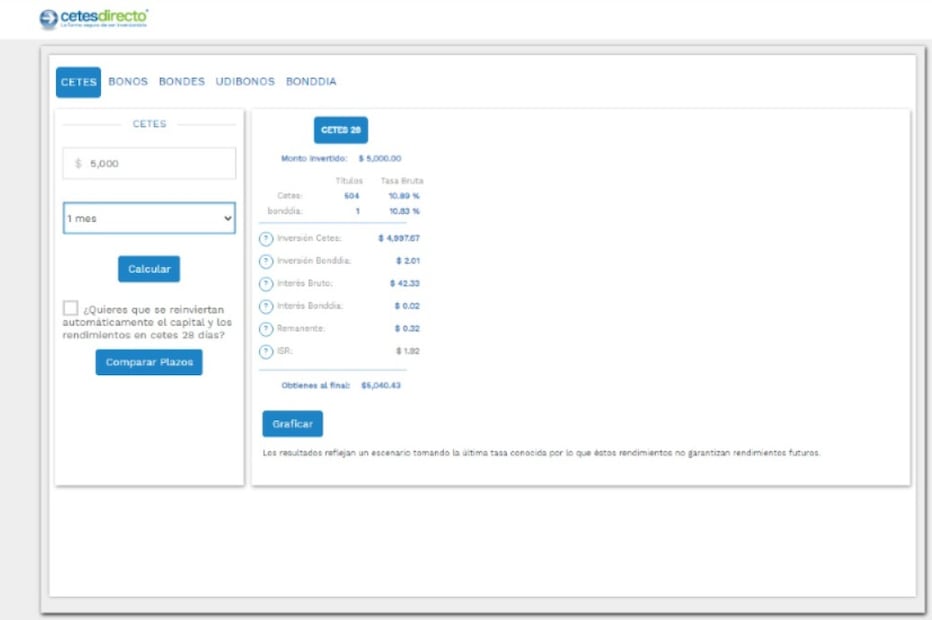The width and height of the screenshot is (932, 620).
Task: Click the Interés Bonddia amount value
Action: point(407,306)
